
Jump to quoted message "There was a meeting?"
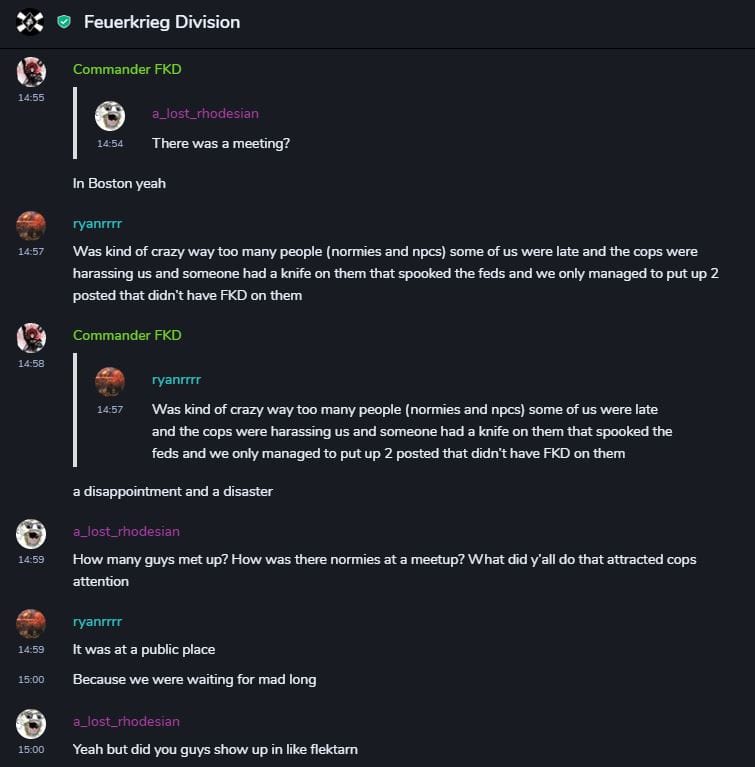point(220,143)
